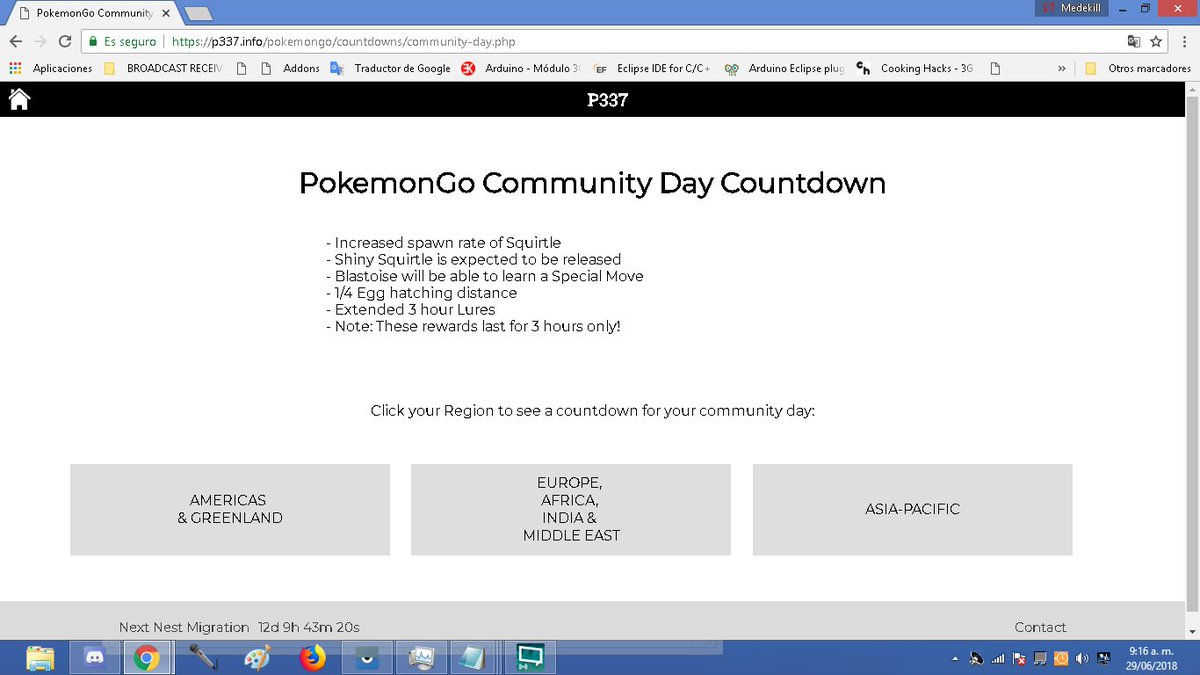Click the scrollbar up arrow
This screenshot has width=1200, height=675.
coord(1191,89)
